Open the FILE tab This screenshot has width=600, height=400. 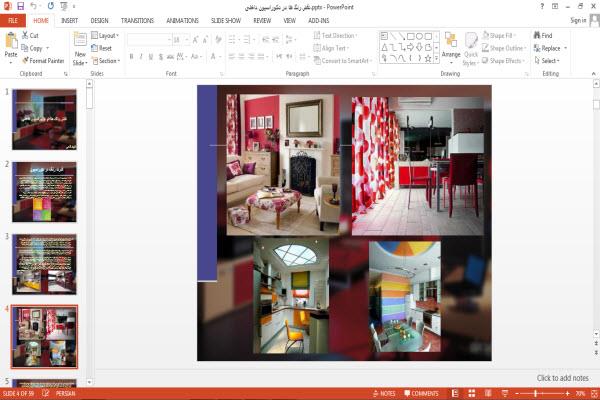click(13, 21)
